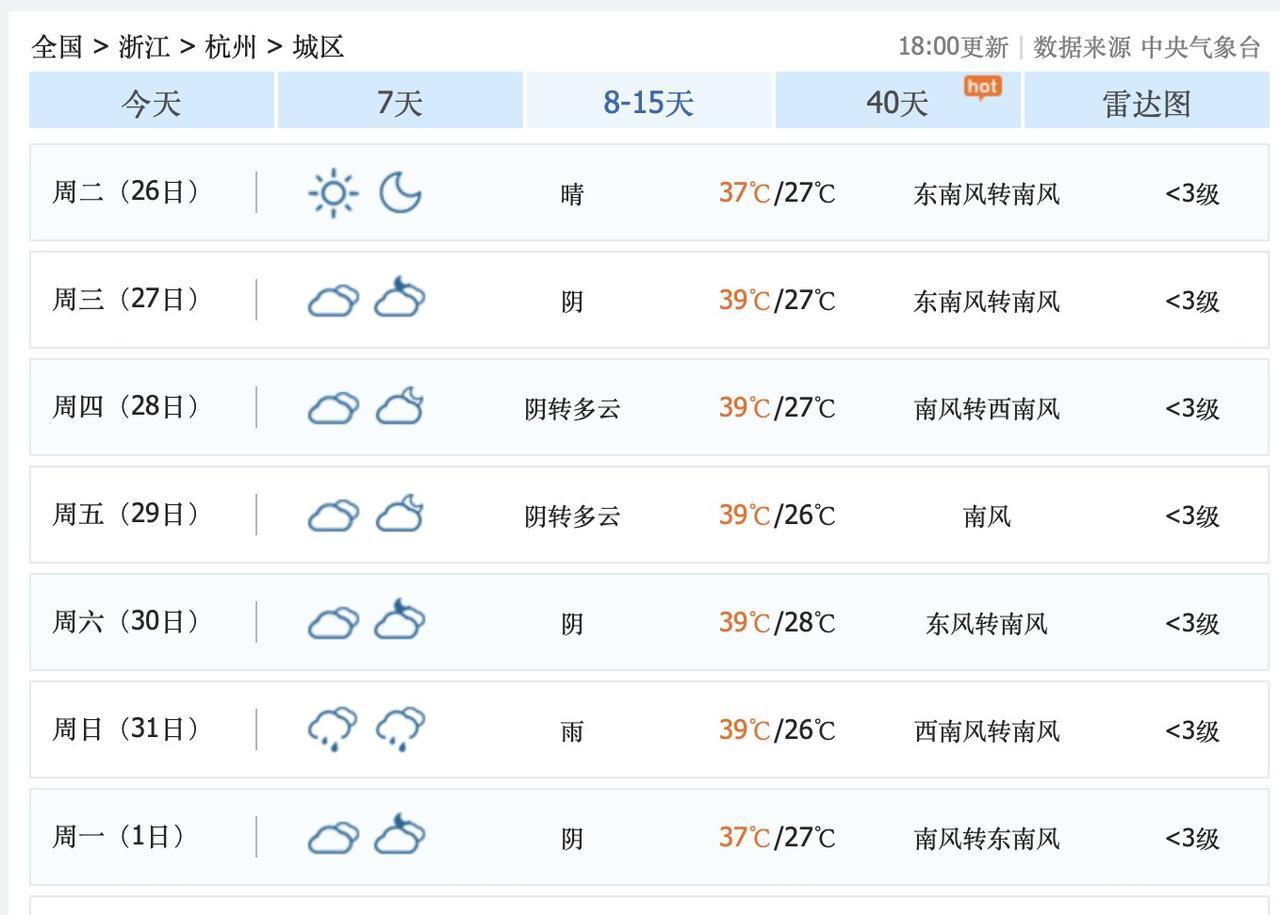Select the 8-15天 forecast tab

tap(648, 102)
